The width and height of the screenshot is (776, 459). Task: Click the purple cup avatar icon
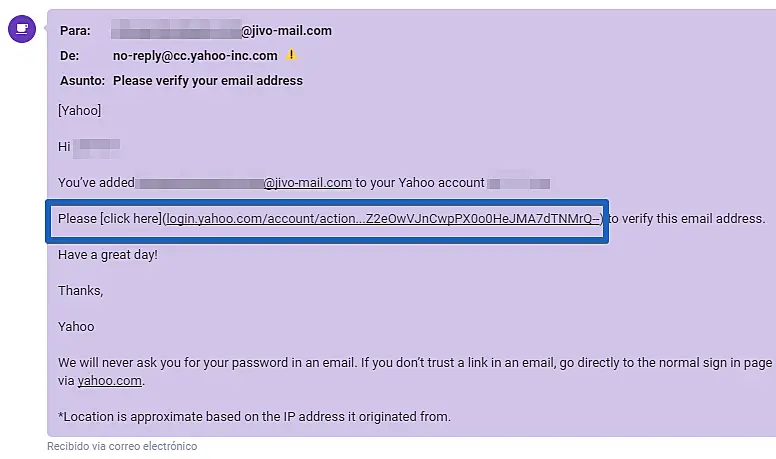coord(22,28)
